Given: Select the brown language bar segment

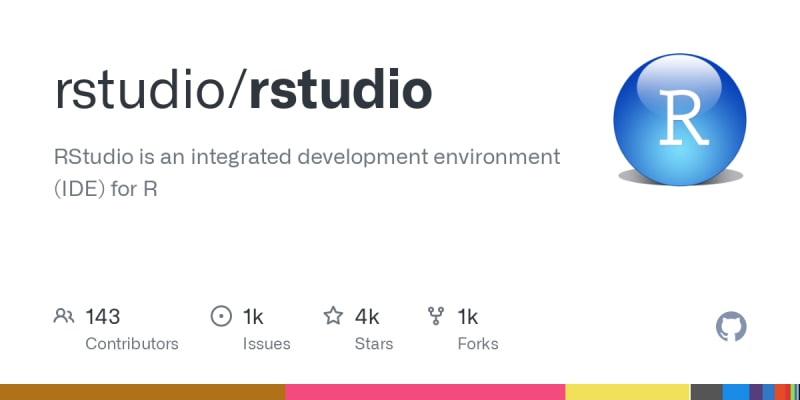Looking at the screenshot, I should pos(142,392).
